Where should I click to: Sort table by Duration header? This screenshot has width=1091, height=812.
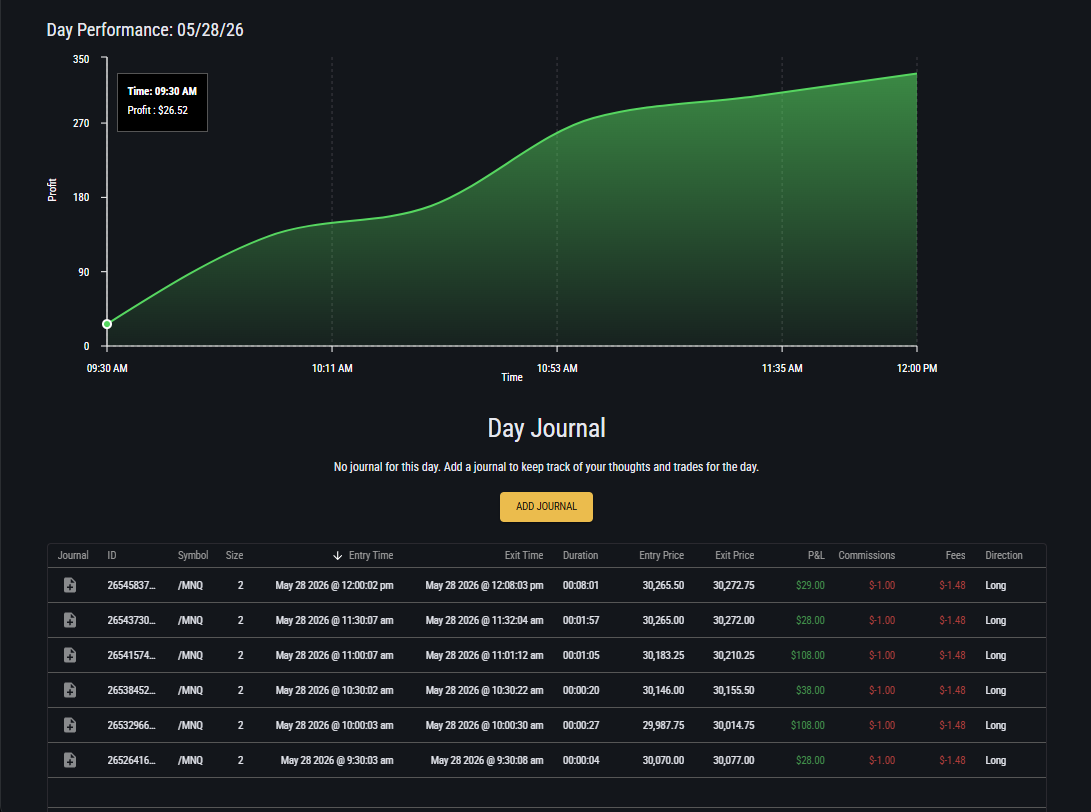[580, 555]
